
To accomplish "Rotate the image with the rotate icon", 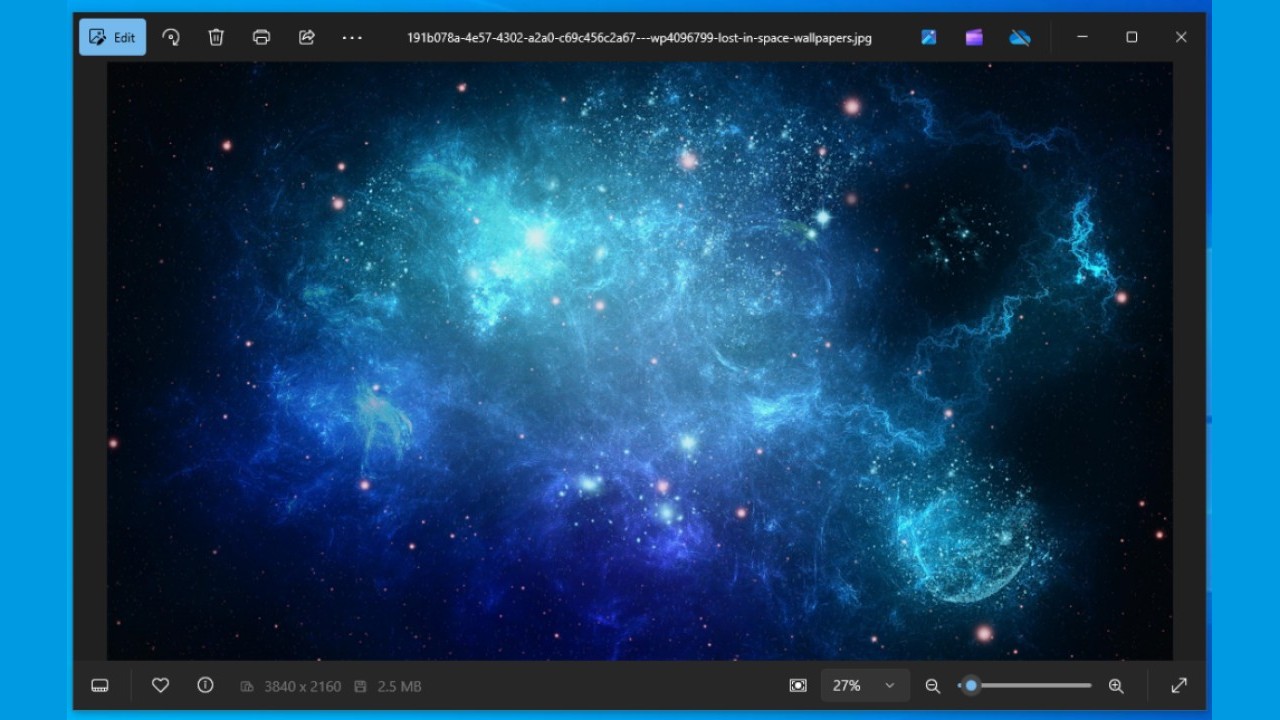I will click(171, 37).
